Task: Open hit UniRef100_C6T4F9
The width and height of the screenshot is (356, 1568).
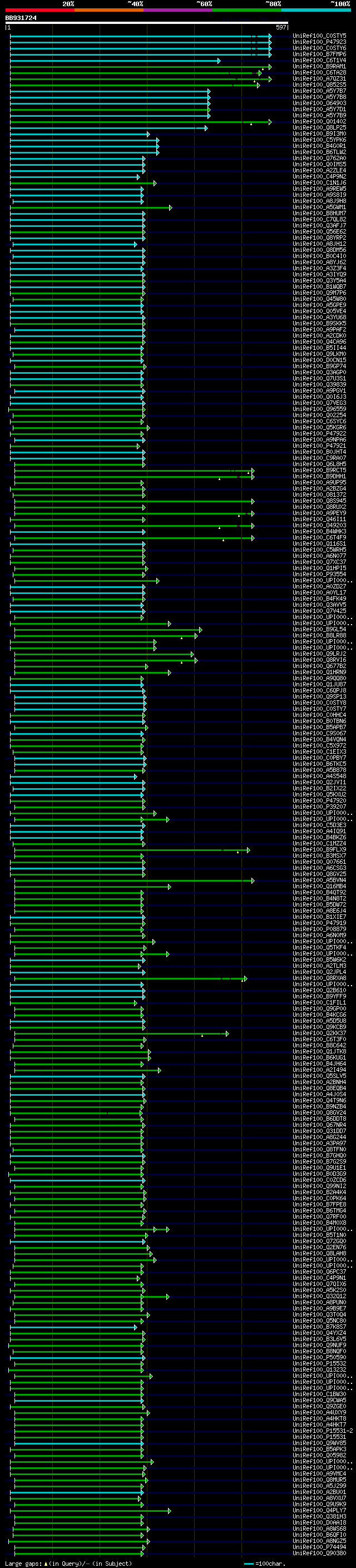Action: (319, 537)
